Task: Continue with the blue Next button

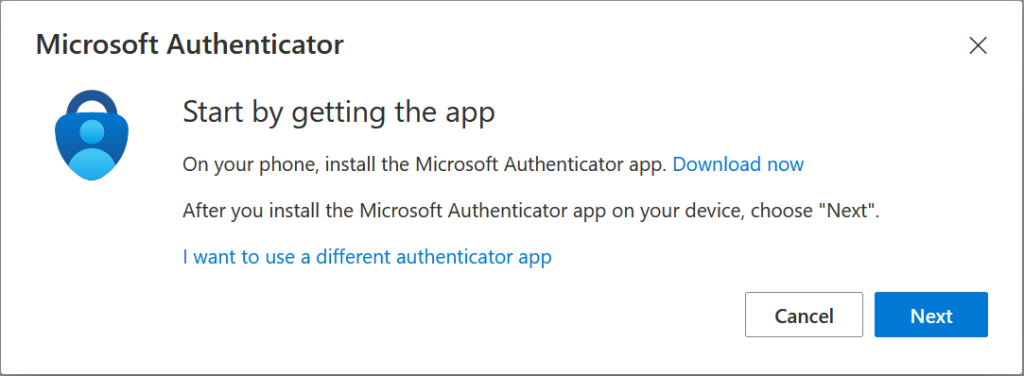Action: 931,315
